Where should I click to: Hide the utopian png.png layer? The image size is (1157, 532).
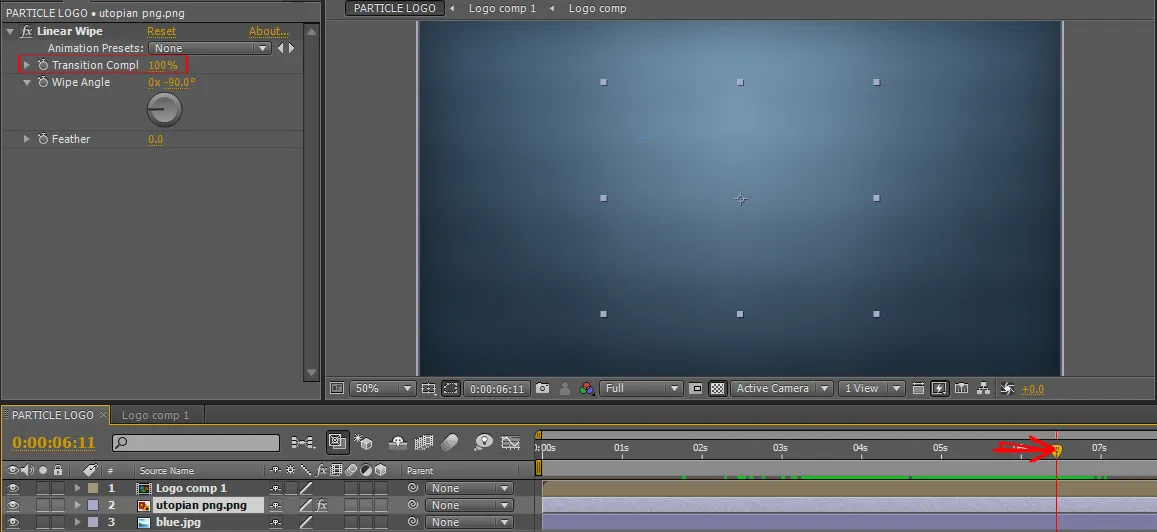pyautogui.click(x=13, y=505)
